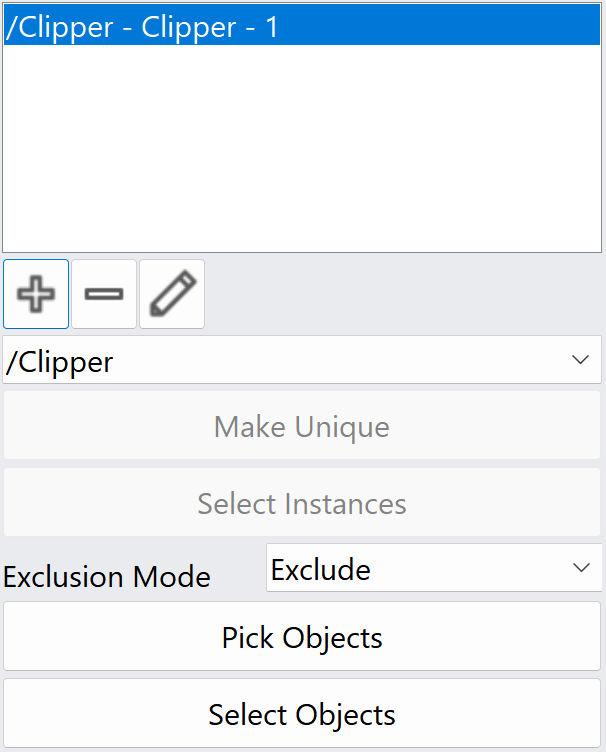Screen dimensions: 606x752
Task: Click the Select Objects button
Action: tap(302, 714)
